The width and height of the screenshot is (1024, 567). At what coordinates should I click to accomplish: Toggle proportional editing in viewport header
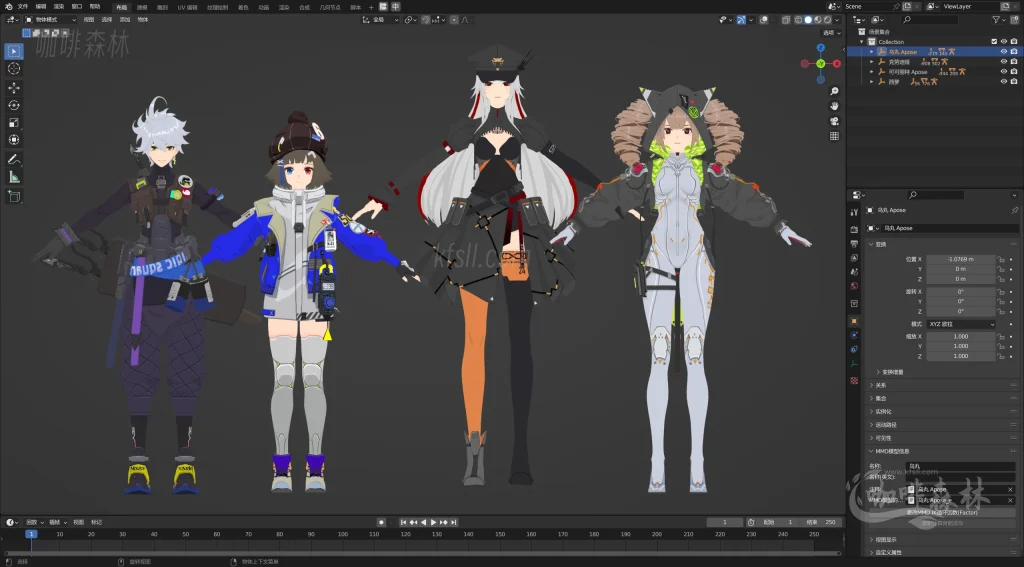pos(453,20)
